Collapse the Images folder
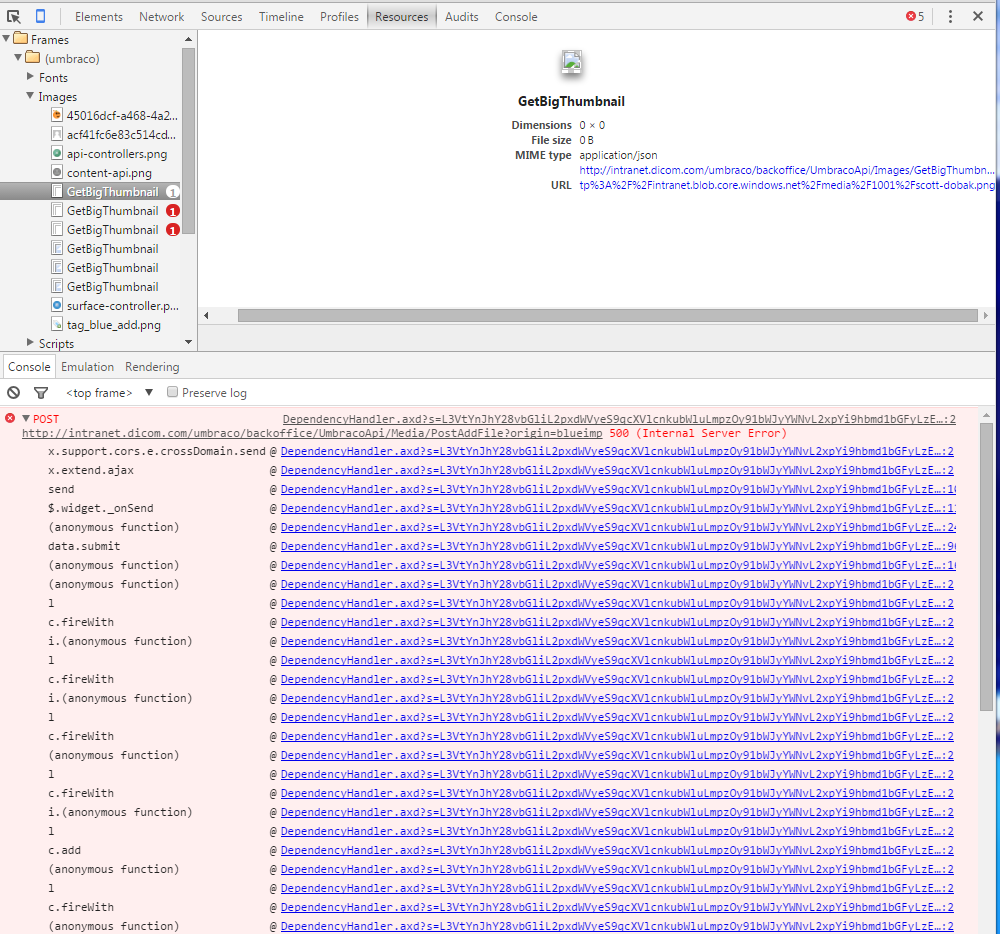Viewport: 1000px width, 934px height. click(30, 96)
